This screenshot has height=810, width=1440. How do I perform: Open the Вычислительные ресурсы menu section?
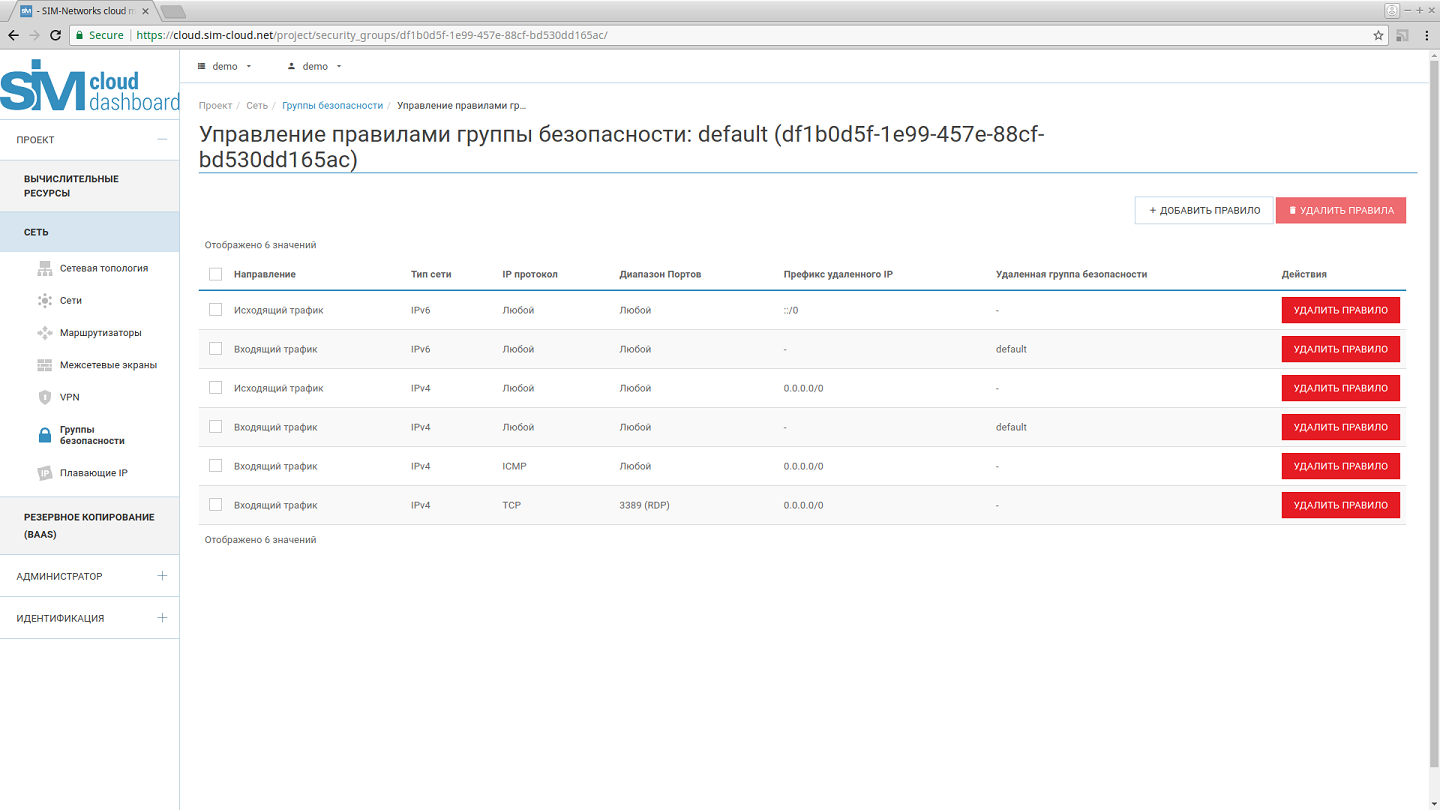pos(72,186)
